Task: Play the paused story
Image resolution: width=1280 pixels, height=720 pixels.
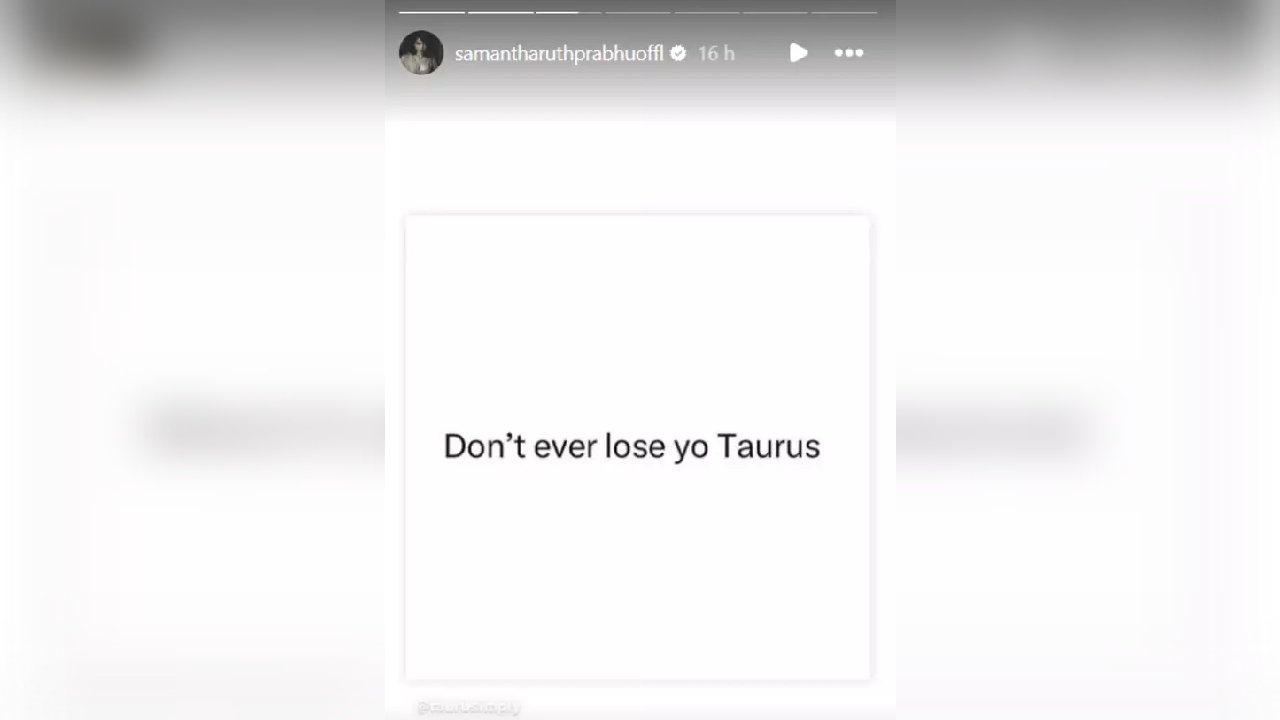Action: [798, 53]
